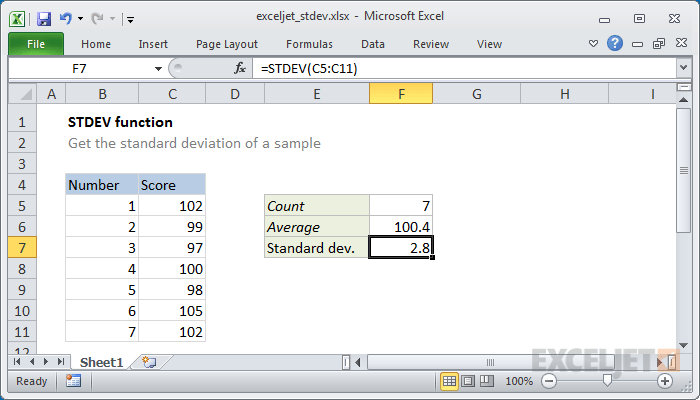The width and height of the screenshot is (700, 400).
Task: Switch to Page Break Preview in the status bar
Action: point(486,381)
